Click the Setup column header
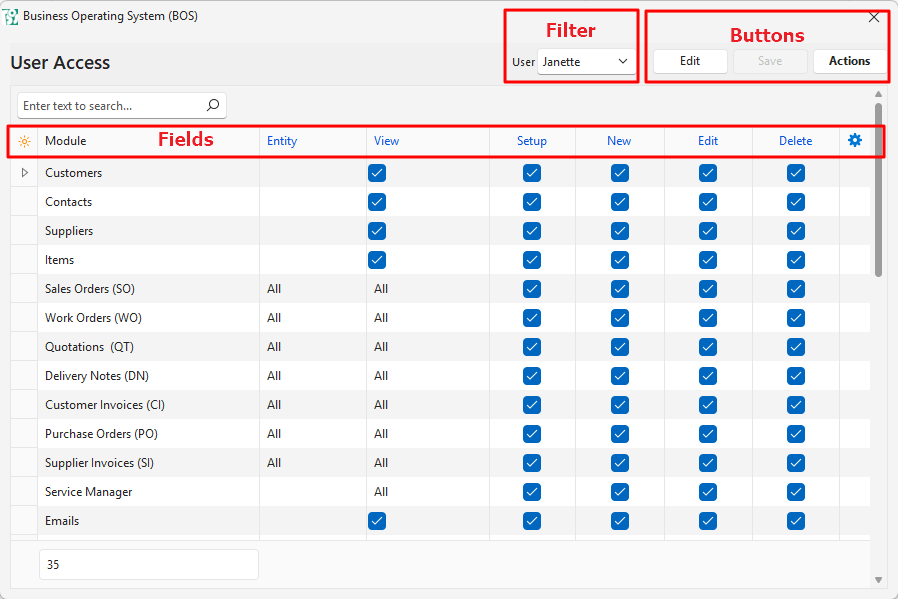The height and width of the screenshot is (599, 898). tap(532, 141)
